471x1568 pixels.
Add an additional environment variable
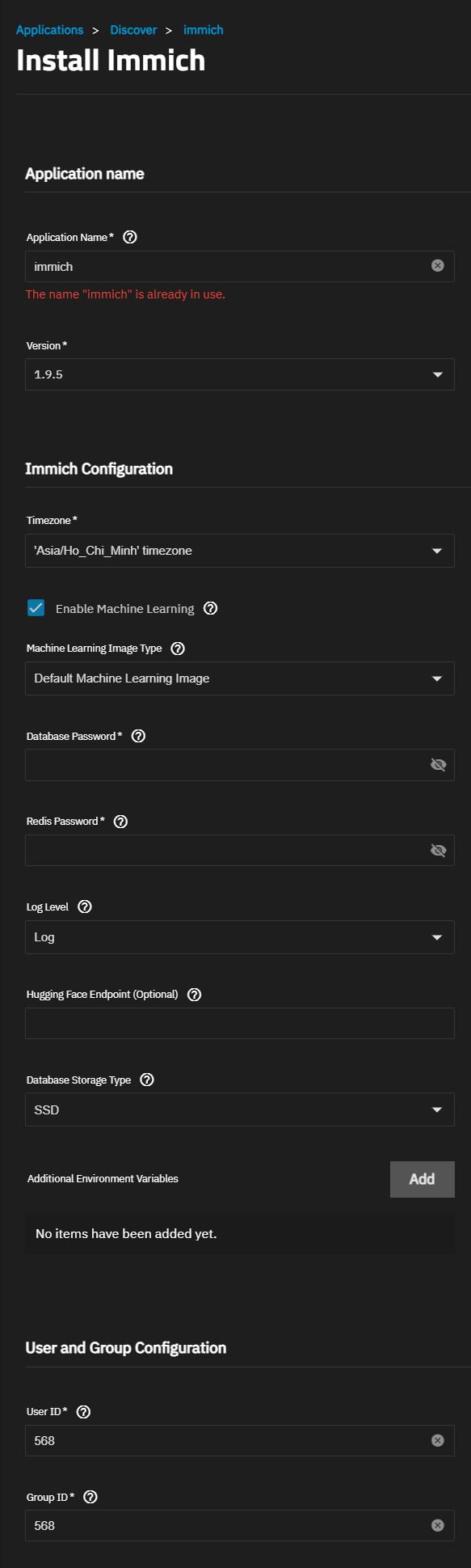[423, 1179]
